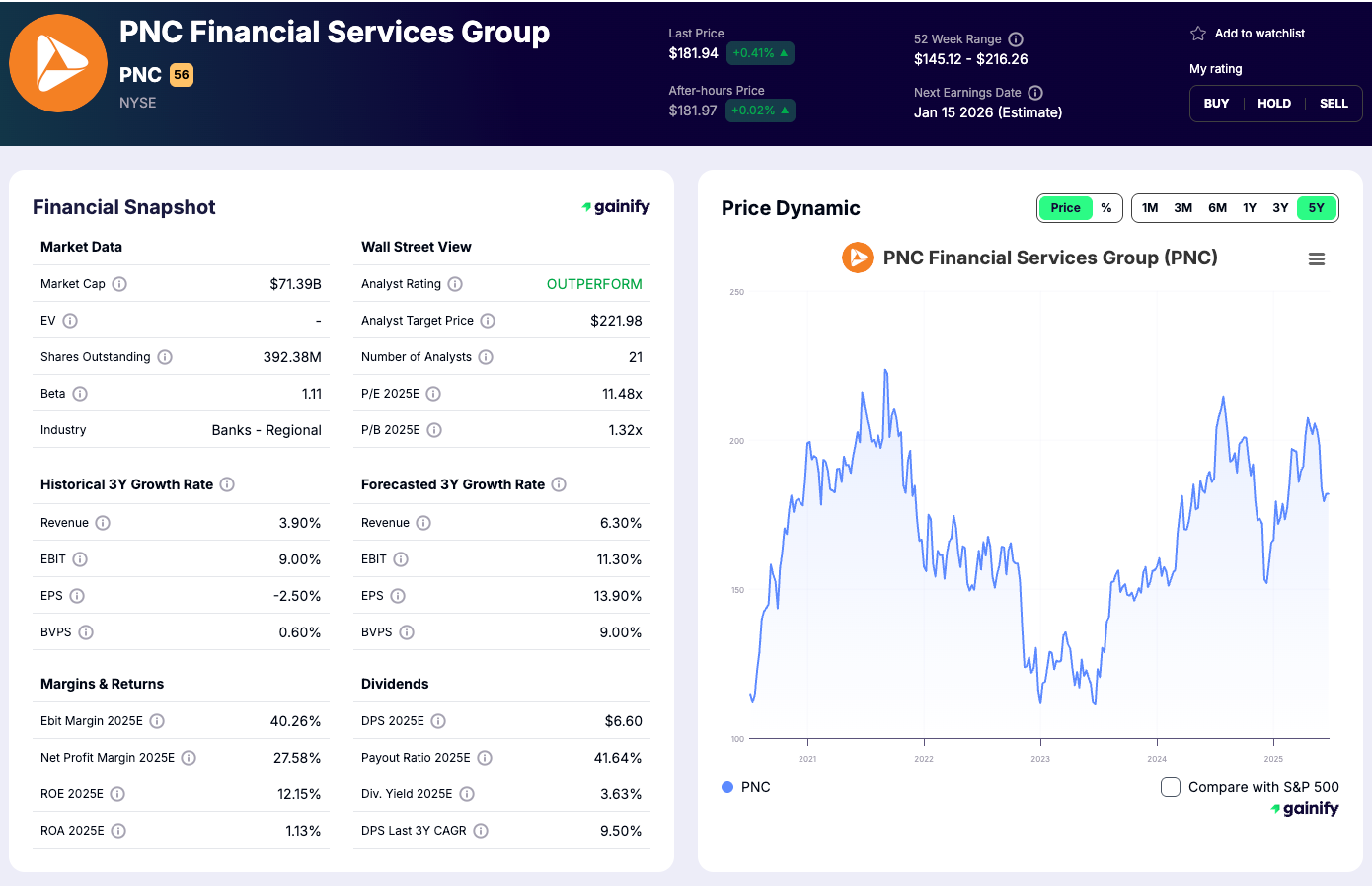Rate PNC as BUY
The width and height of the screenshot is (1372, 886).
(x=1216, y=103)
